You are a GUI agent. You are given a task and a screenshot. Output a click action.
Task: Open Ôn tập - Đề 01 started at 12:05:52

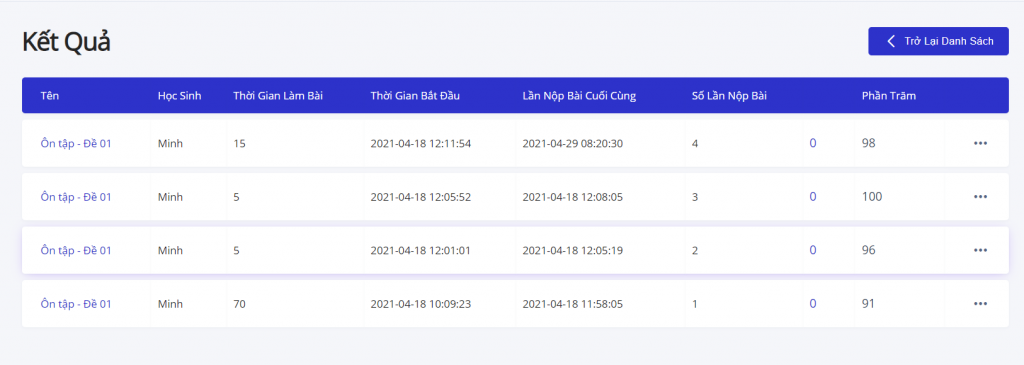tap(76, 197)
